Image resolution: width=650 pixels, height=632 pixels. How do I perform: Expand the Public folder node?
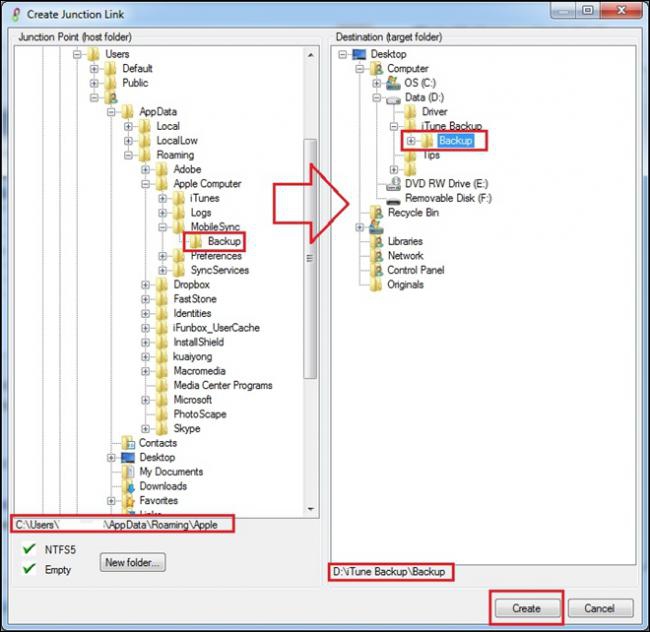[94, 83]
